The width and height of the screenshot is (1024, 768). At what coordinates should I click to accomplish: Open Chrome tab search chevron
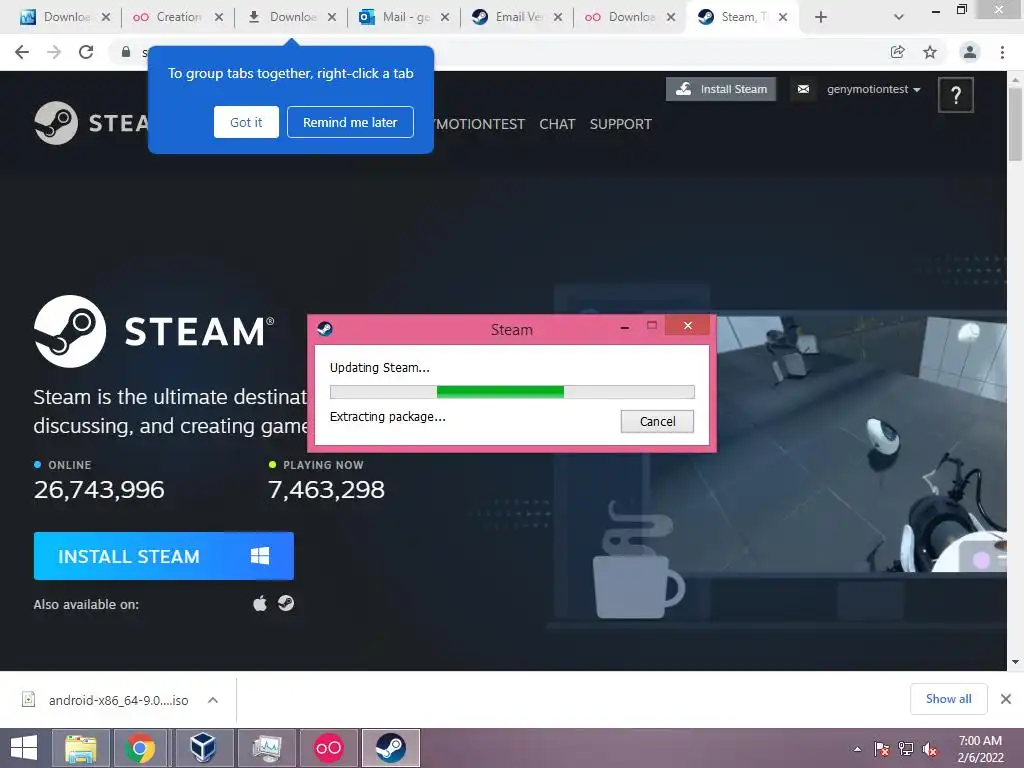[899, 17]
